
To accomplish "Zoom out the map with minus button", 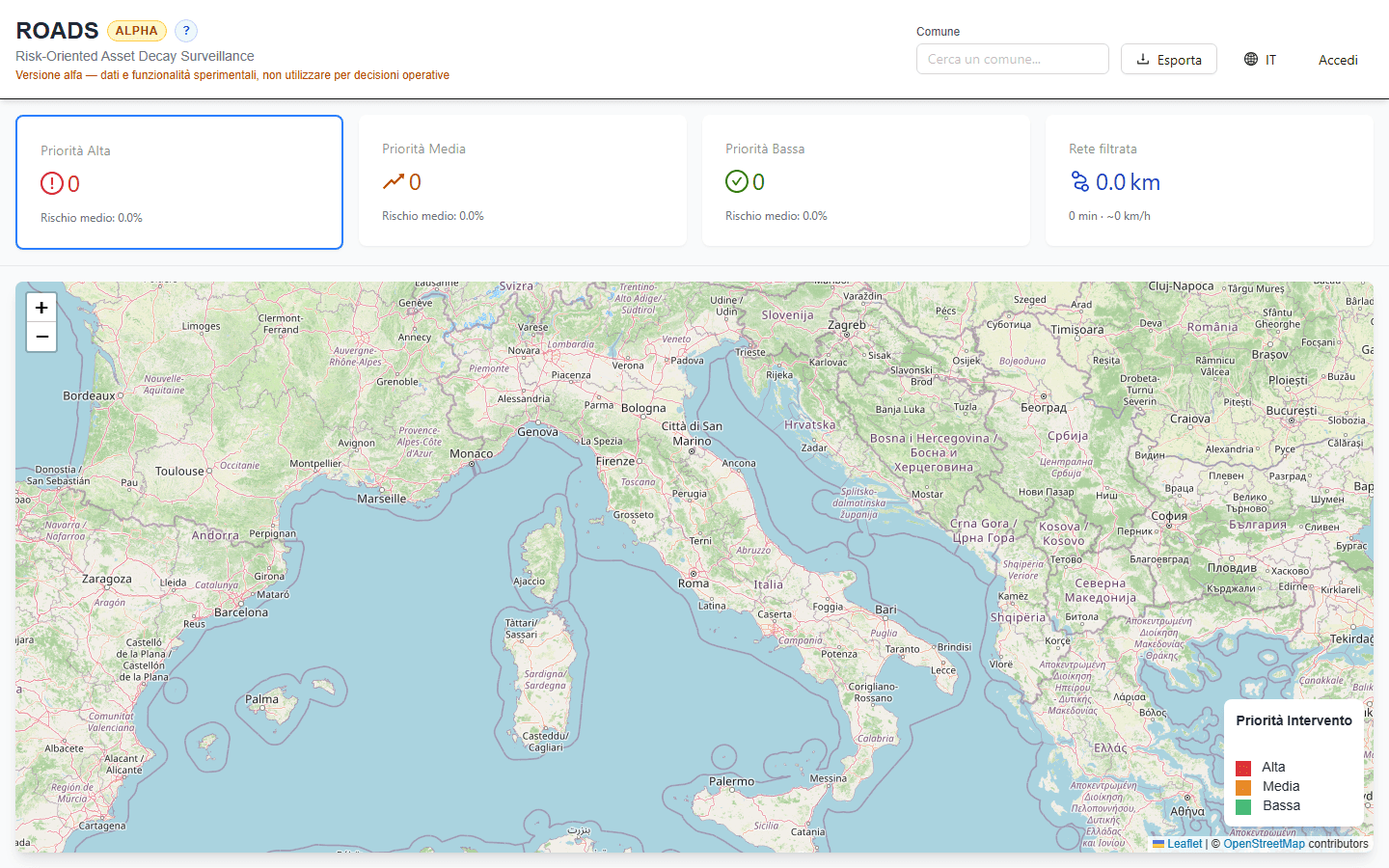I will click(41, 337).
